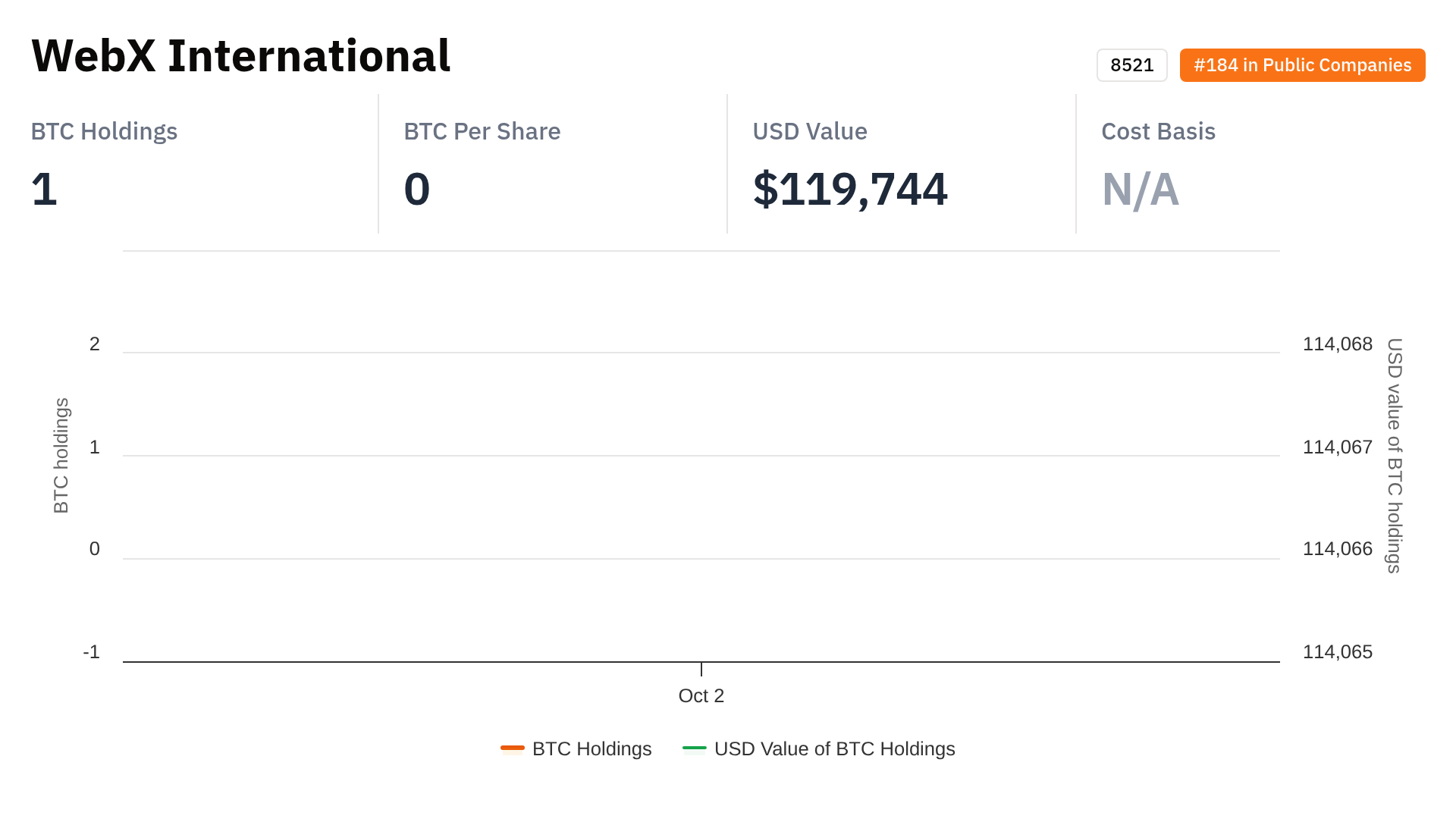Select the Oct 2 date label on x-axis
Screen dimensions: 1456x819
coord(701,695)
